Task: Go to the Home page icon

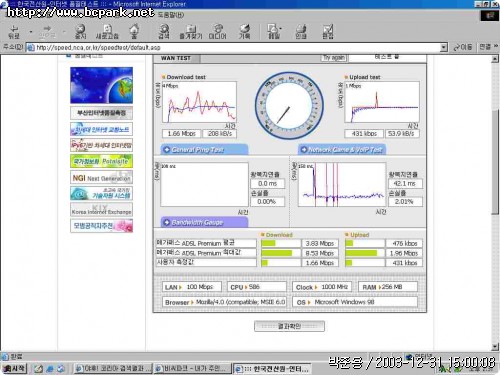Action: (134, 32)
